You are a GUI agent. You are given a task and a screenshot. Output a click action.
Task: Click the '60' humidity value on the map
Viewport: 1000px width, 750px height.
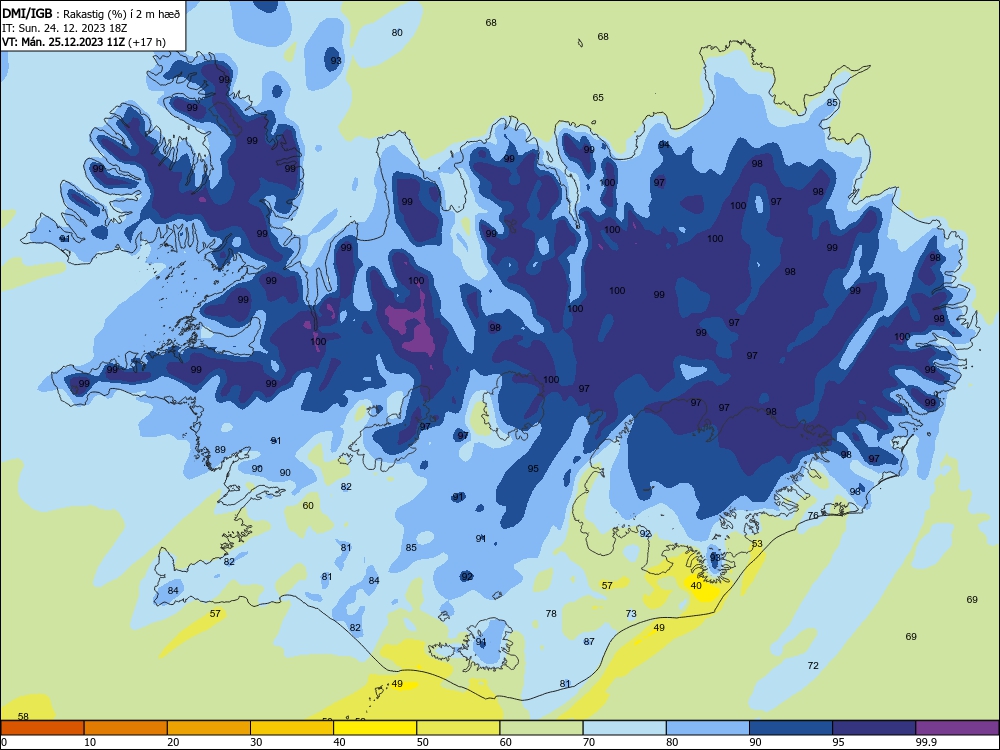(308, 505)
